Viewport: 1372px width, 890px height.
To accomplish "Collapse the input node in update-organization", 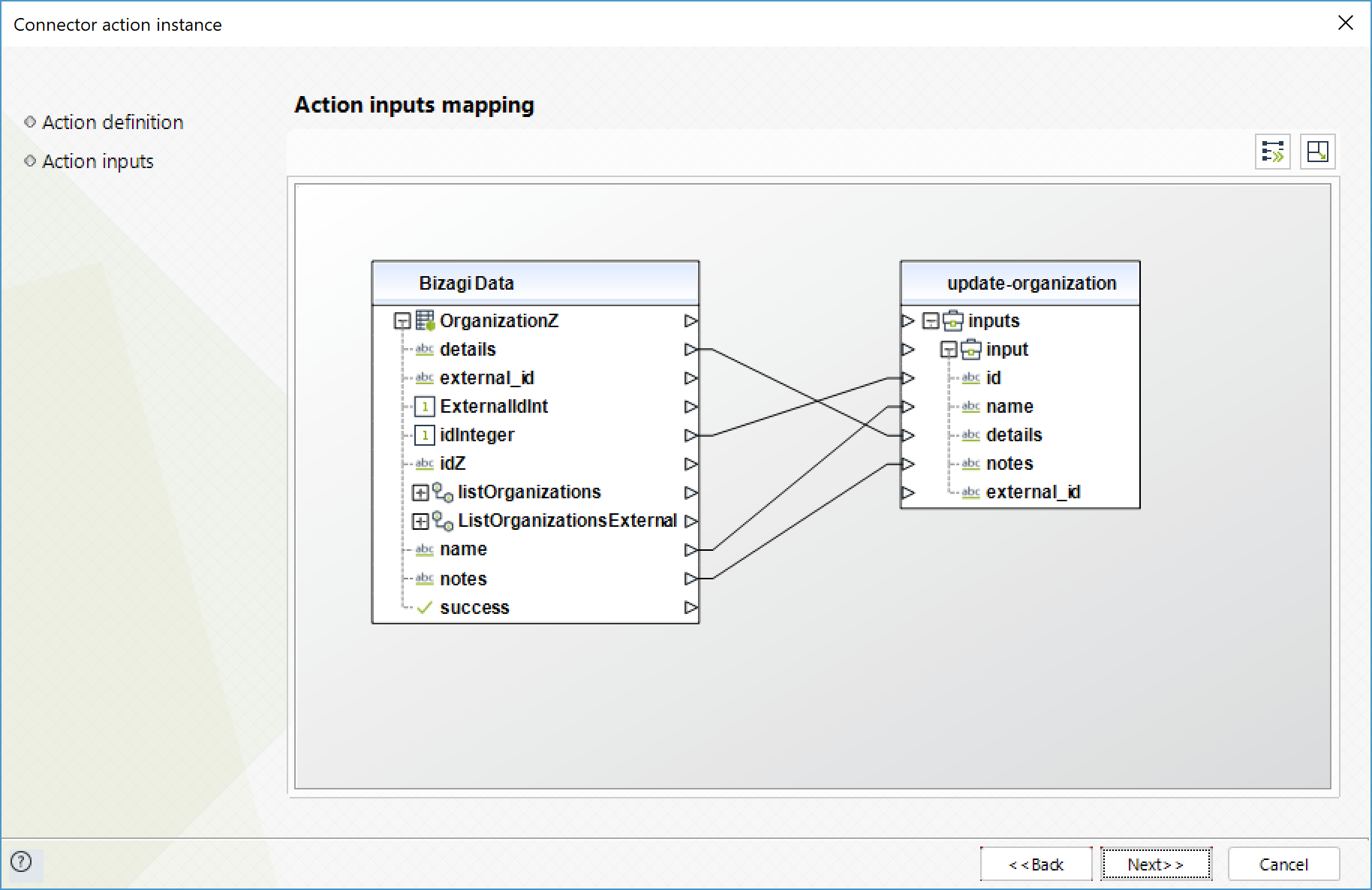I will (949, 350).
